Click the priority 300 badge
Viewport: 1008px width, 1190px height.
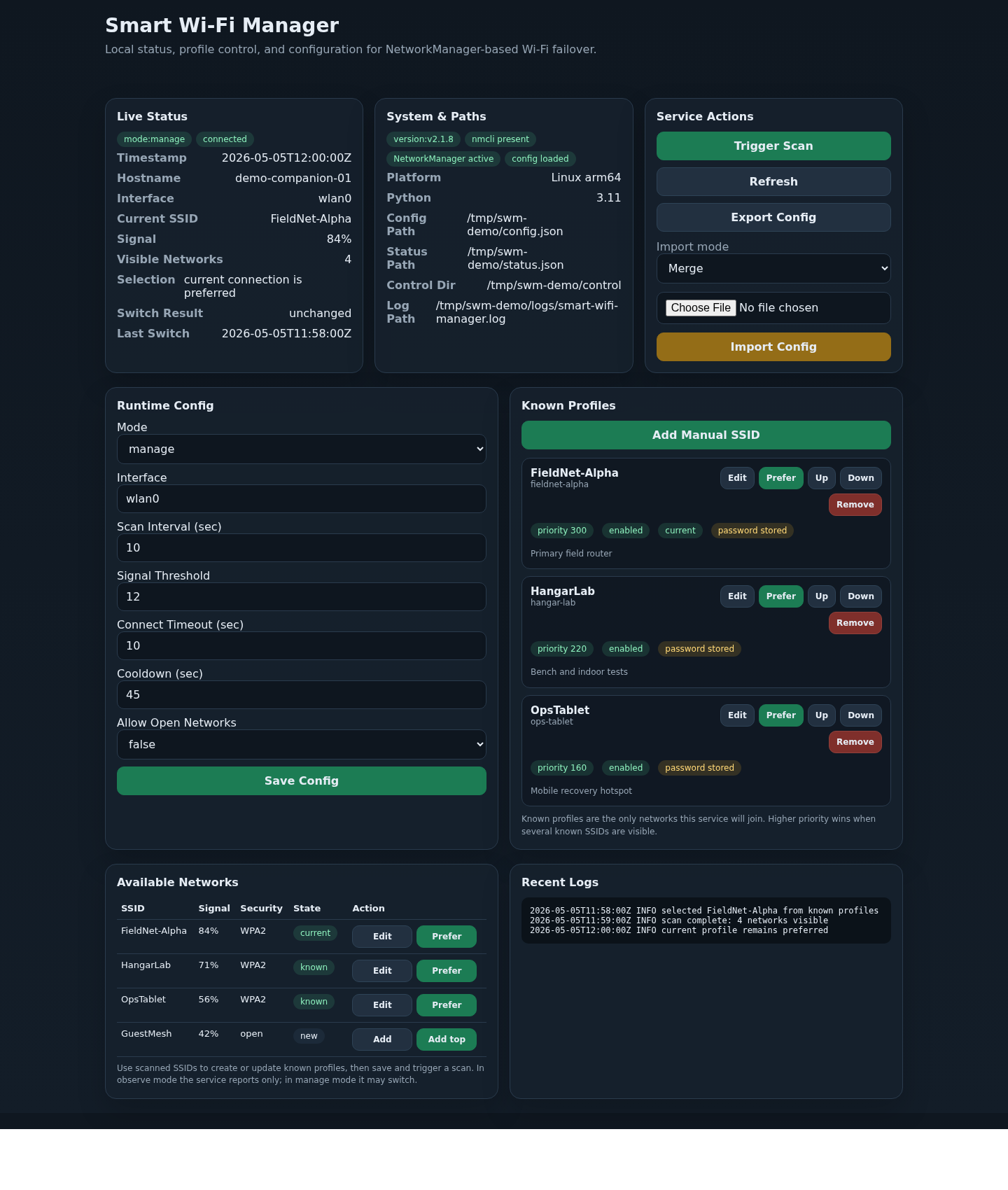[562, 531]
